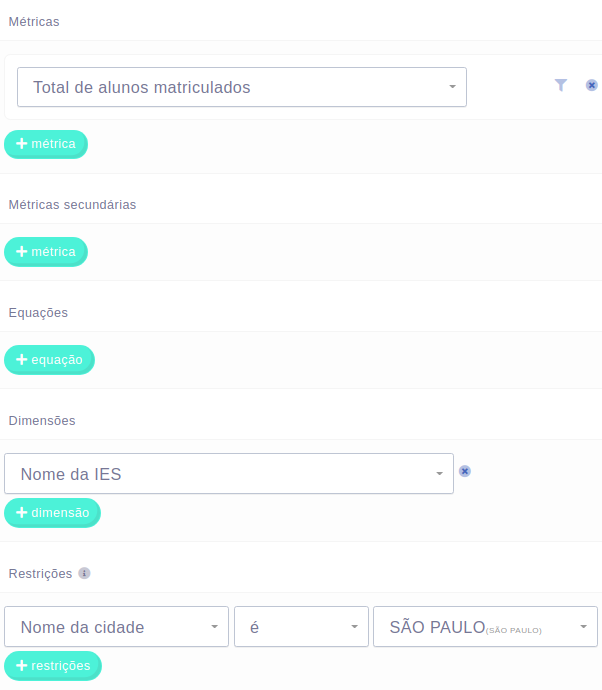Click the caret arrow of the metric selector
The image size is (602, 690).
click(x=452, y=87)
